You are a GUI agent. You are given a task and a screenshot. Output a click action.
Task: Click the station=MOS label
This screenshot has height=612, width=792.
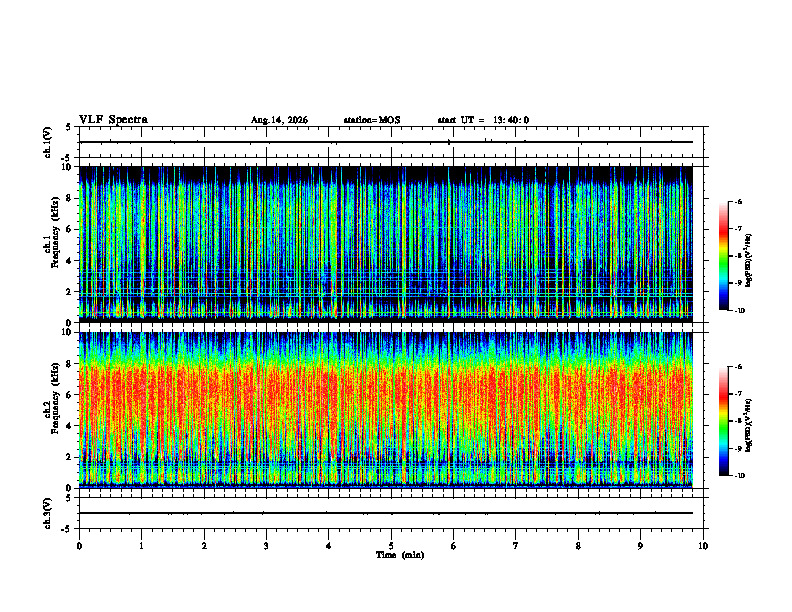pyautogui.click(x=372, y=120)
